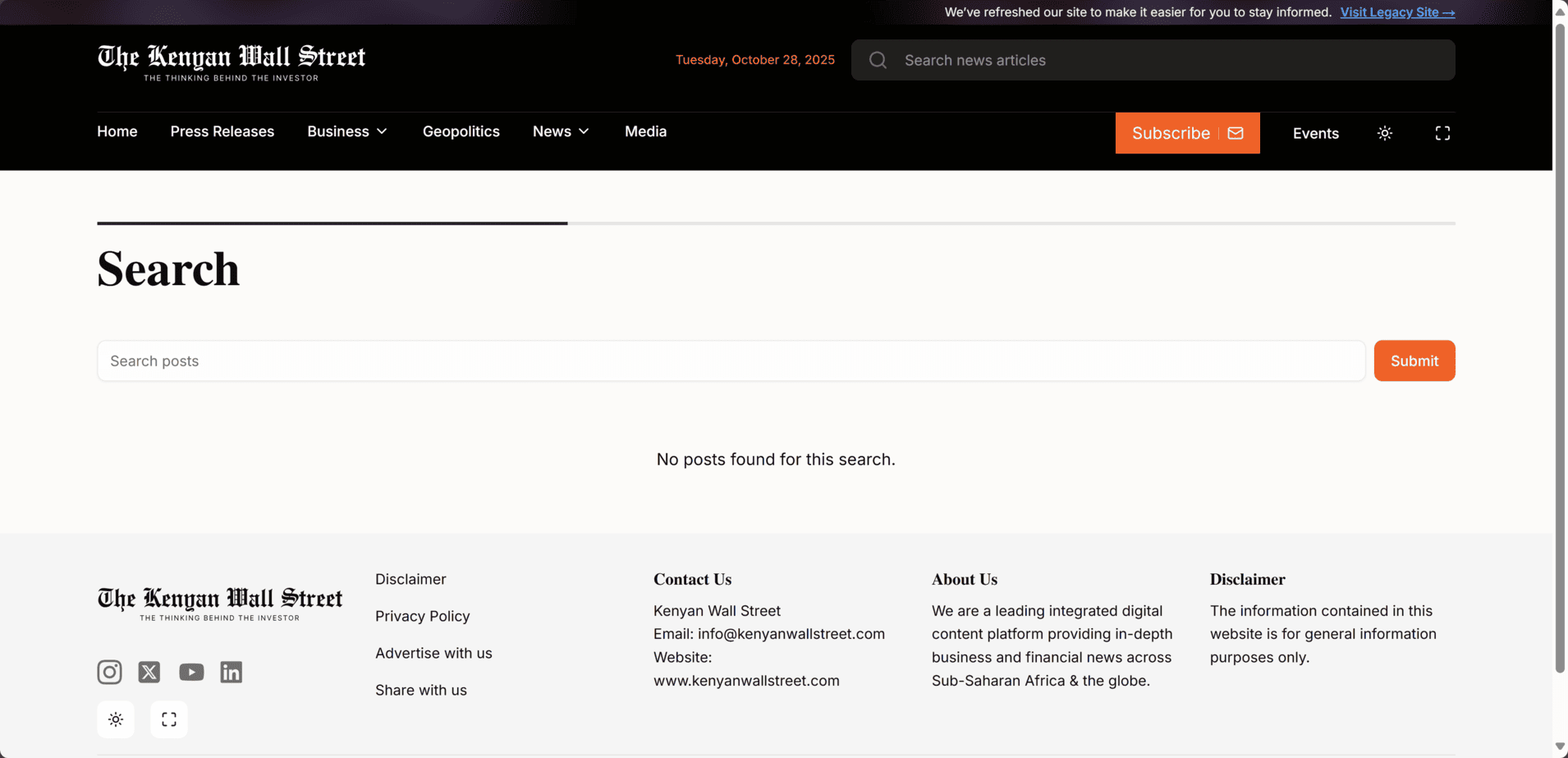
Task: Click the magnifier icon in header search
Action: tap(878, 60)
